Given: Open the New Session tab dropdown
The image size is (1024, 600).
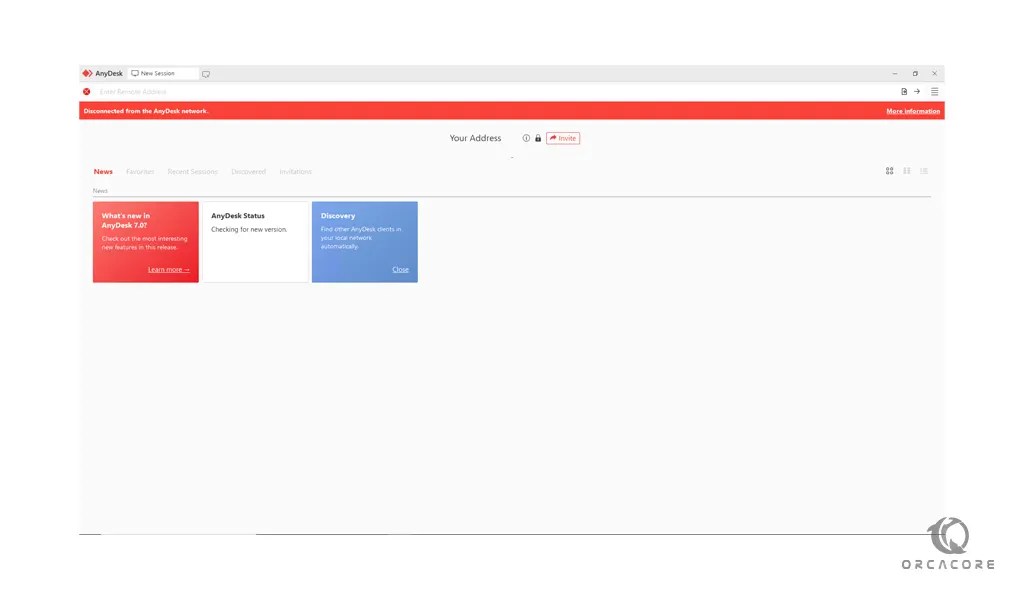Looking at the screenshot, I should click(x=161, y=72).
